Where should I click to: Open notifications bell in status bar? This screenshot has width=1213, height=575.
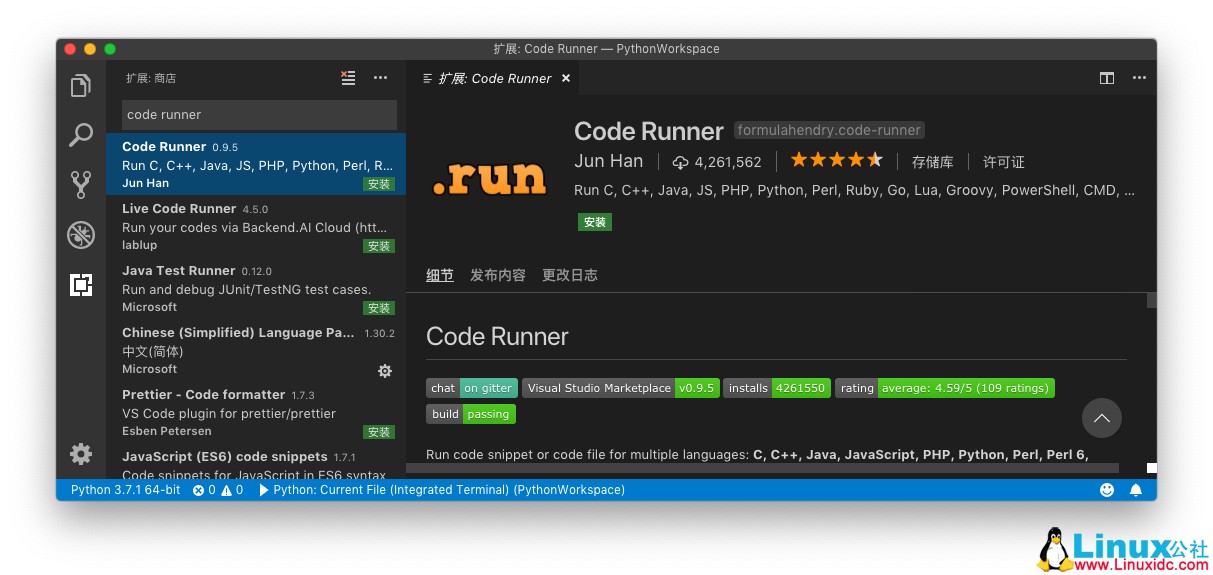(1136, 490)
